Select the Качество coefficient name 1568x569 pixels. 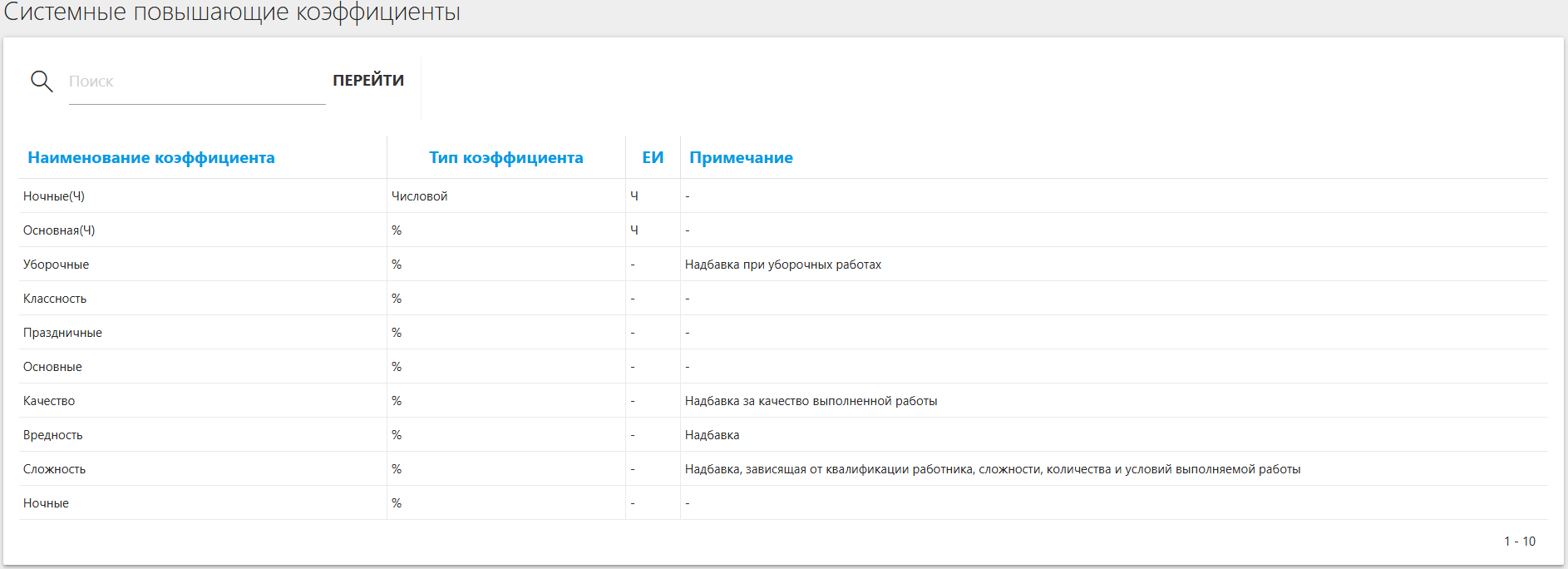(49, 401)
